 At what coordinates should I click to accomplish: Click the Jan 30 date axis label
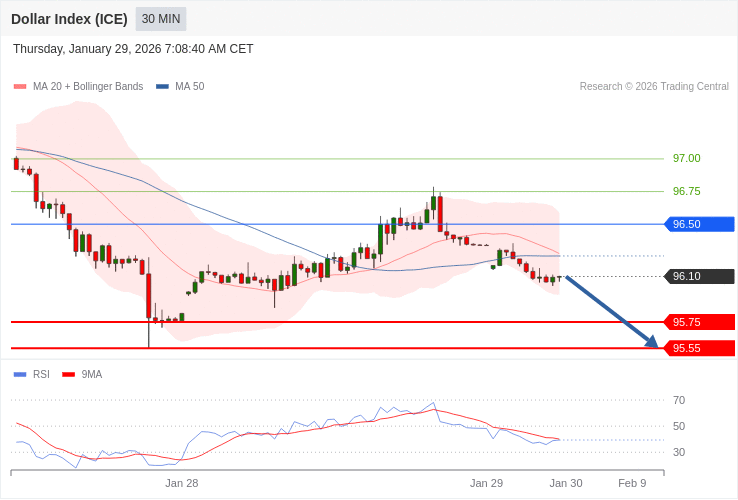tap(566, 484)
